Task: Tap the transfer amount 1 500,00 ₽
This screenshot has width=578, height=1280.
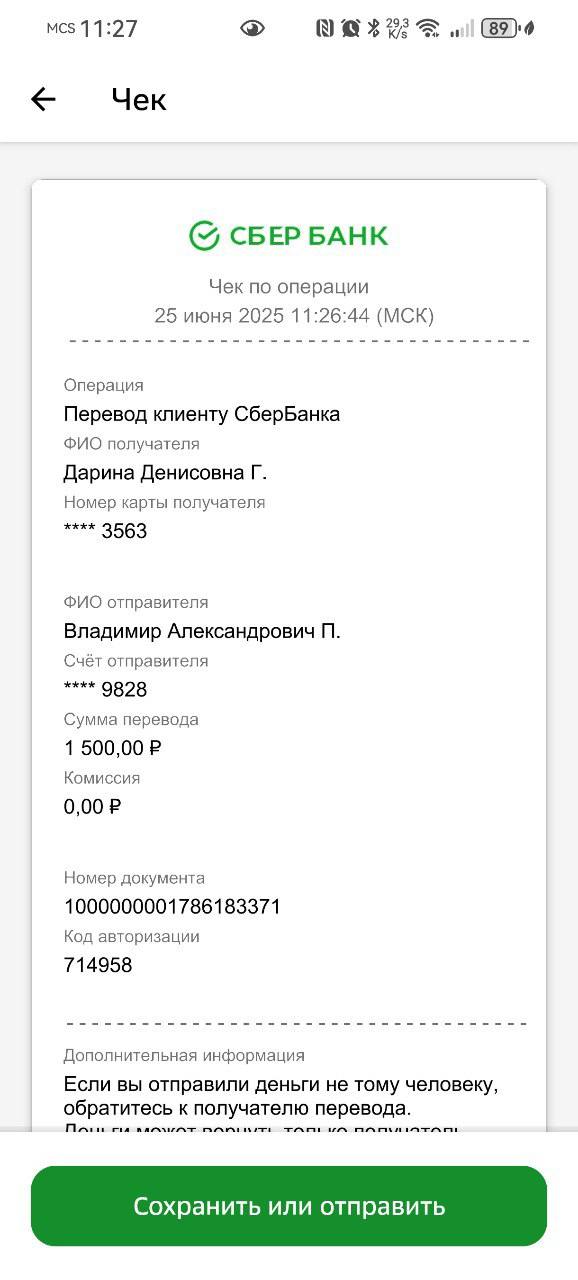Action: pyautogui.click(x=113, y=748)
